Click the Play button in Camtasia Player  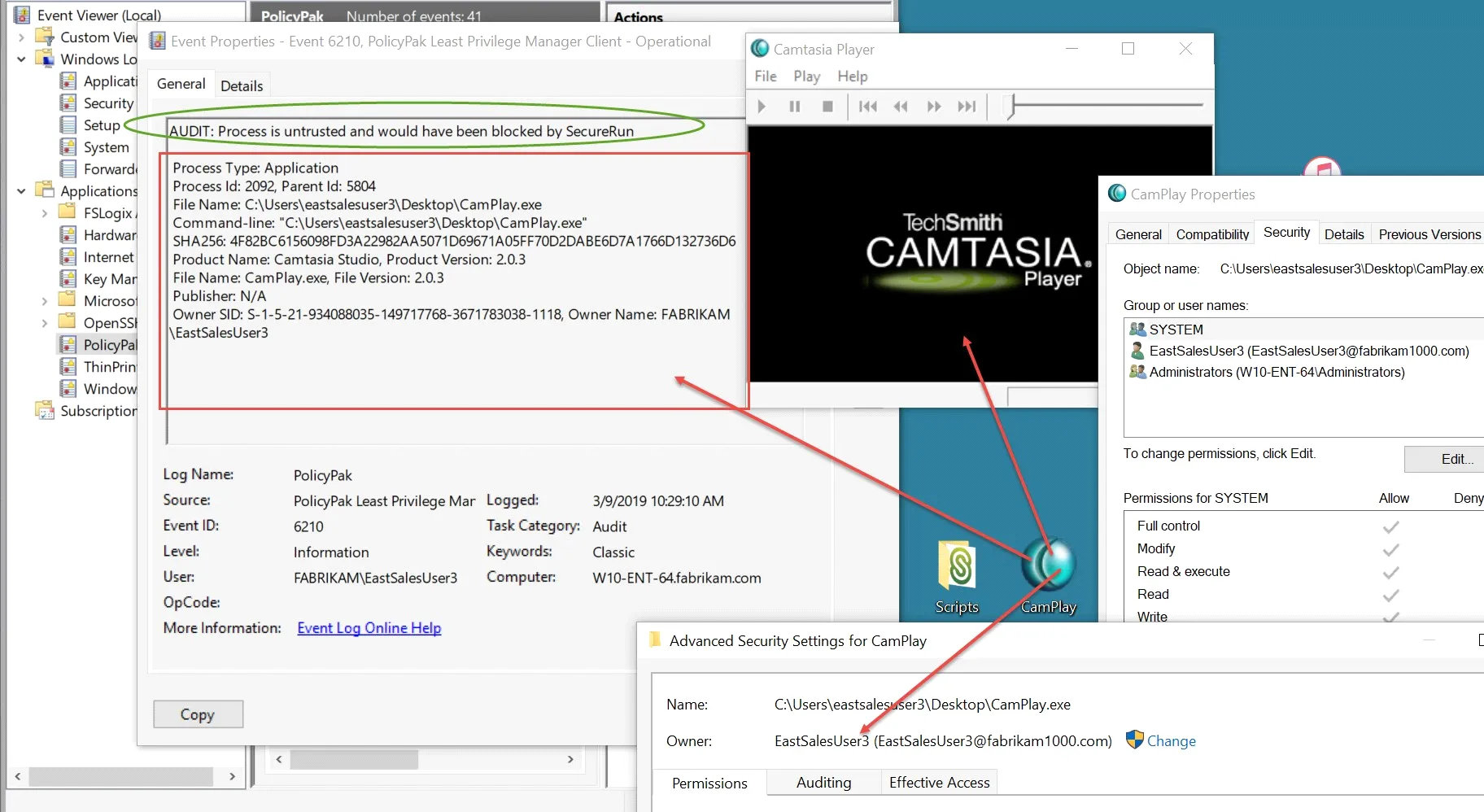[762, 106]
